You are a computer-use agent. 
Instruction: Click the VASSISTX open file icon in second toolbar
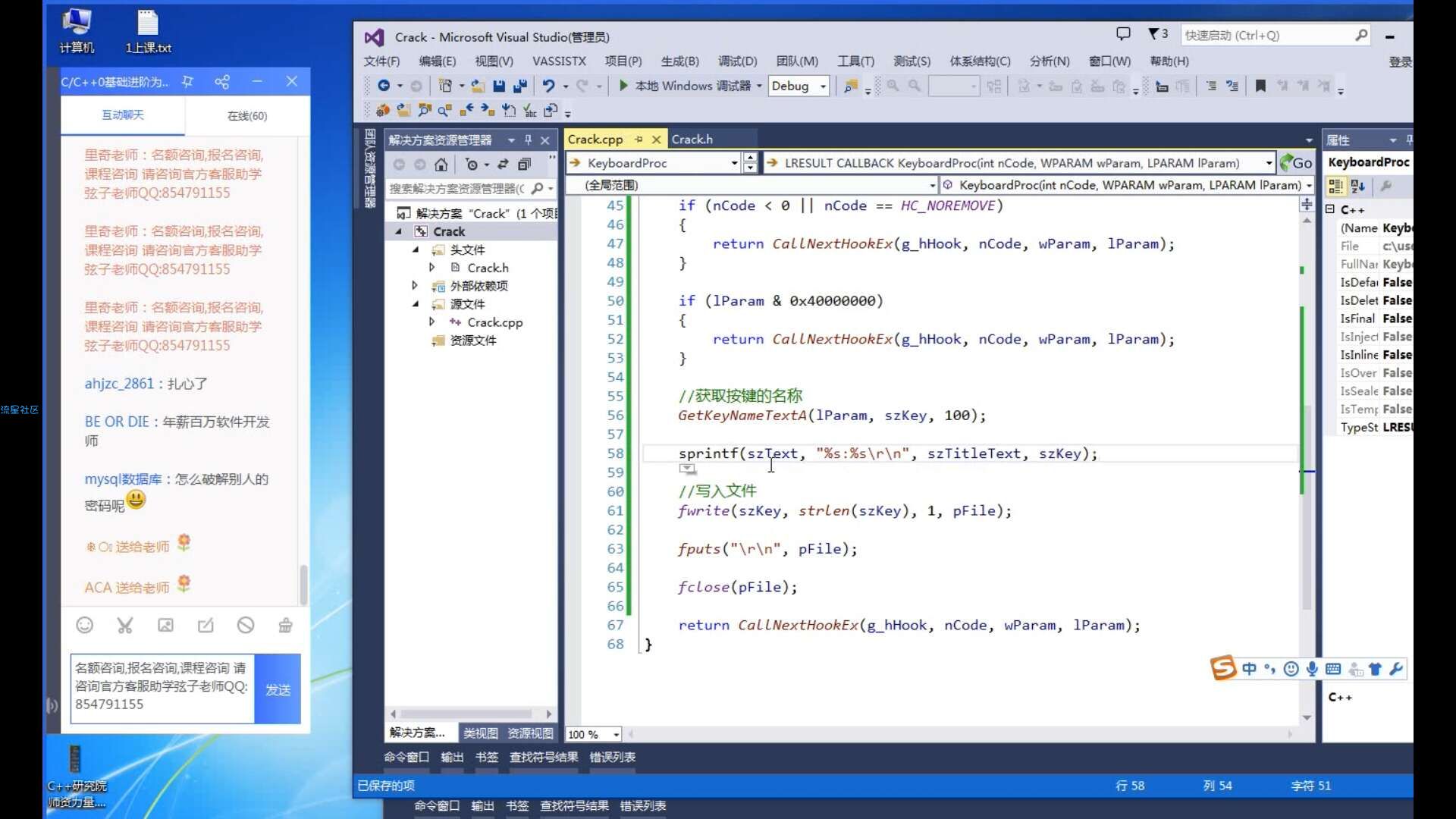(403, 111)
